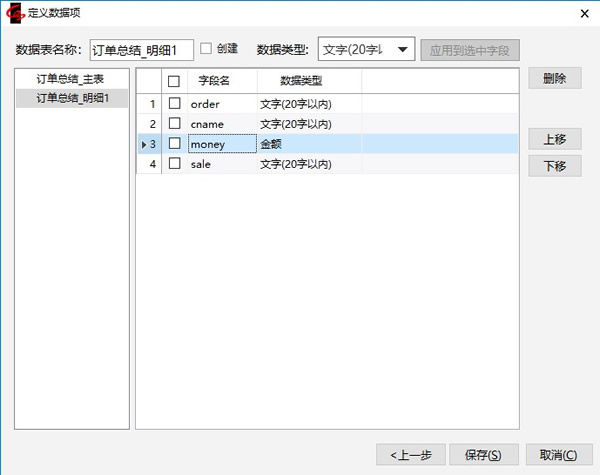Go back with the <上一步 button
The width and height of the screenshot is (600, 475).
tap(411, 455)
